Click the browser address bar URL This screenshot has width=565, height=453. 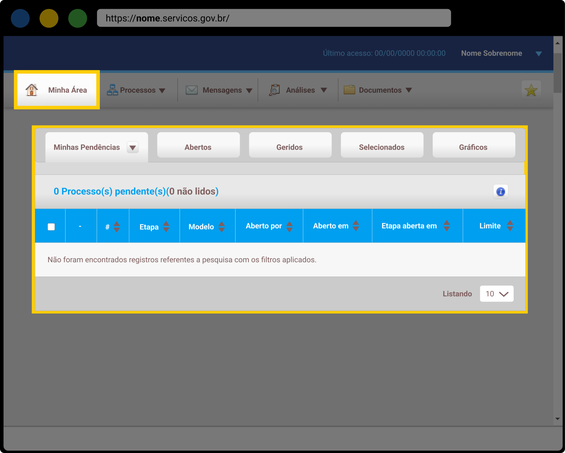coord(273,18)
